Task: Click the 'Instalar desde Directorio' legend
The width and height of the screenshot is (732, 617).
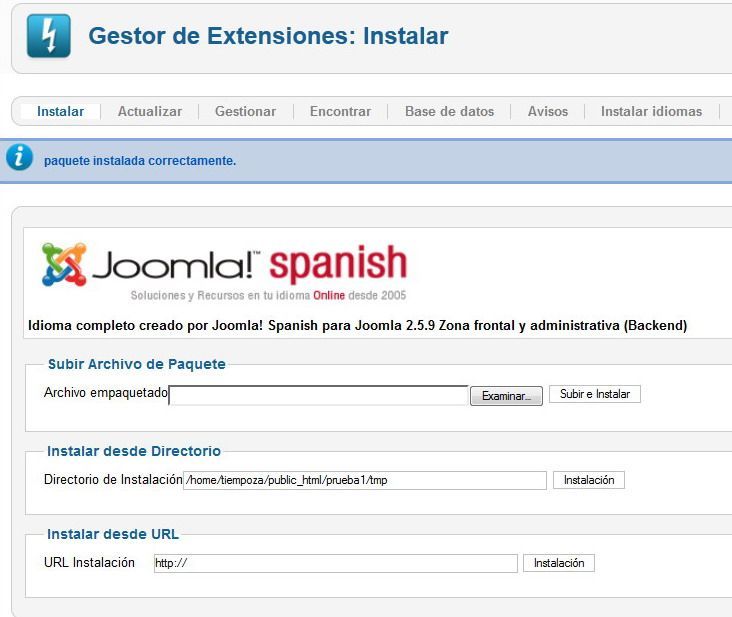Action: pos(134,451)
